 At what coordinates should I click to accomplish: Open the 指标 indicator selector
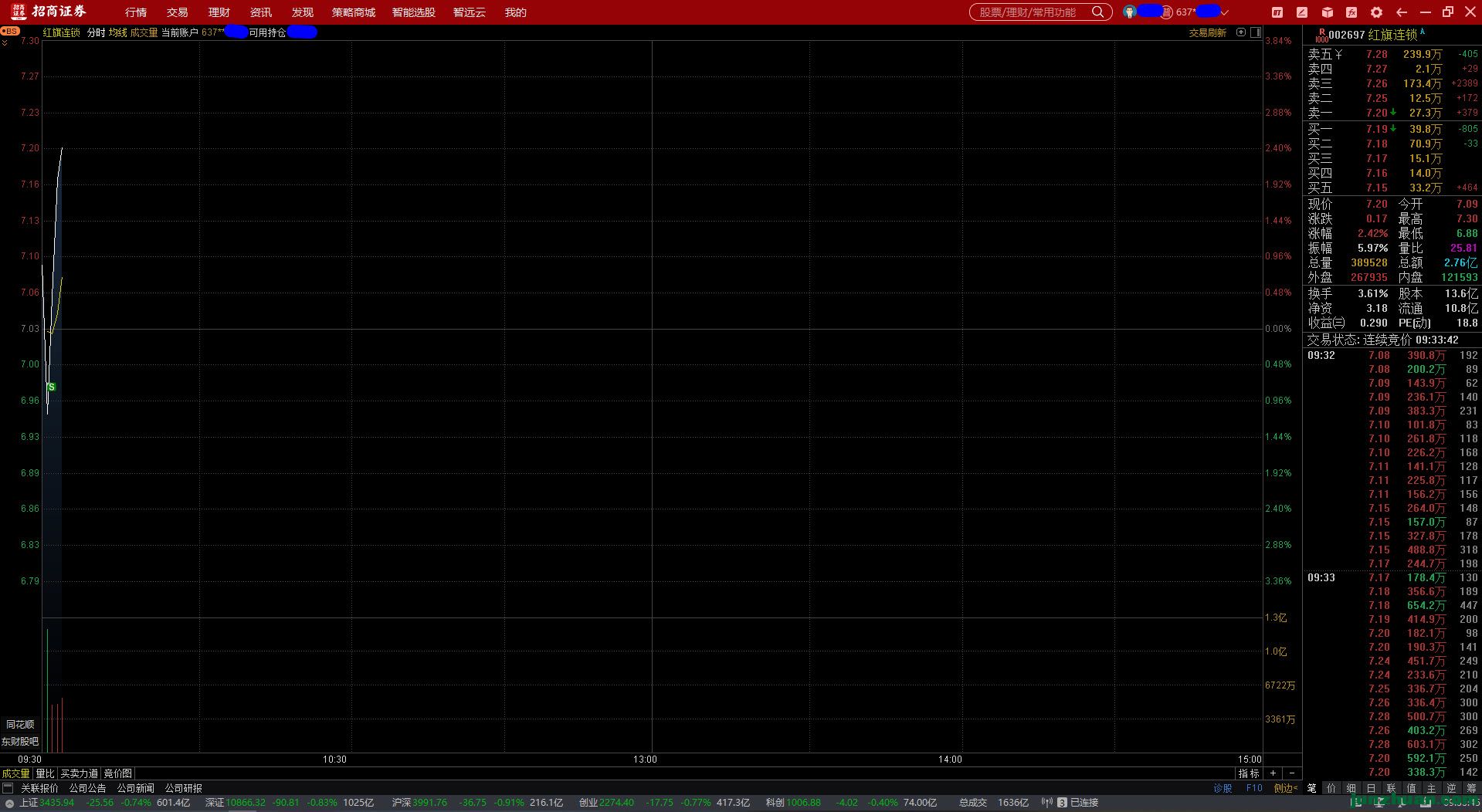coord(1249,773)
